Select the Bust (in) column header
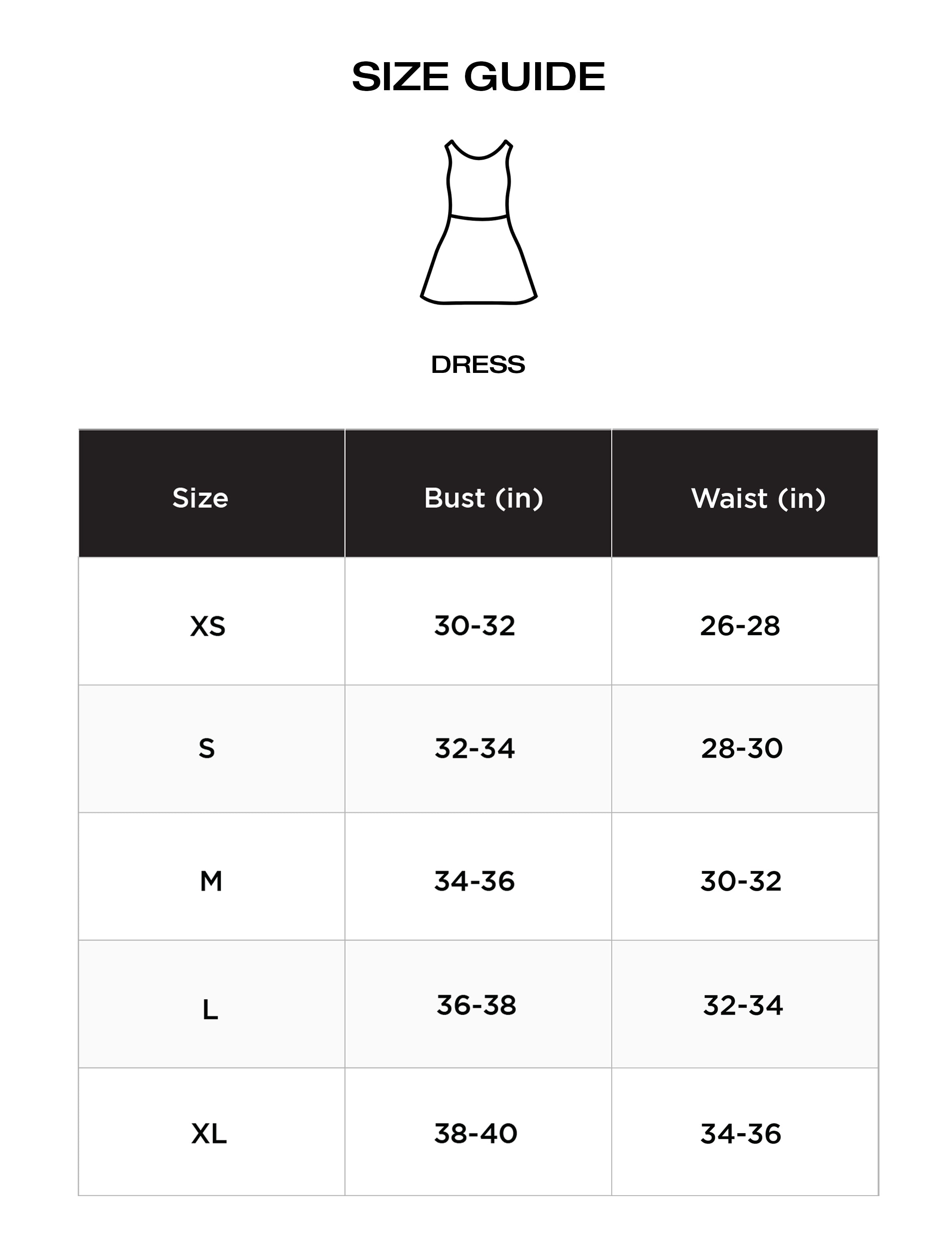 click(483, 498)
